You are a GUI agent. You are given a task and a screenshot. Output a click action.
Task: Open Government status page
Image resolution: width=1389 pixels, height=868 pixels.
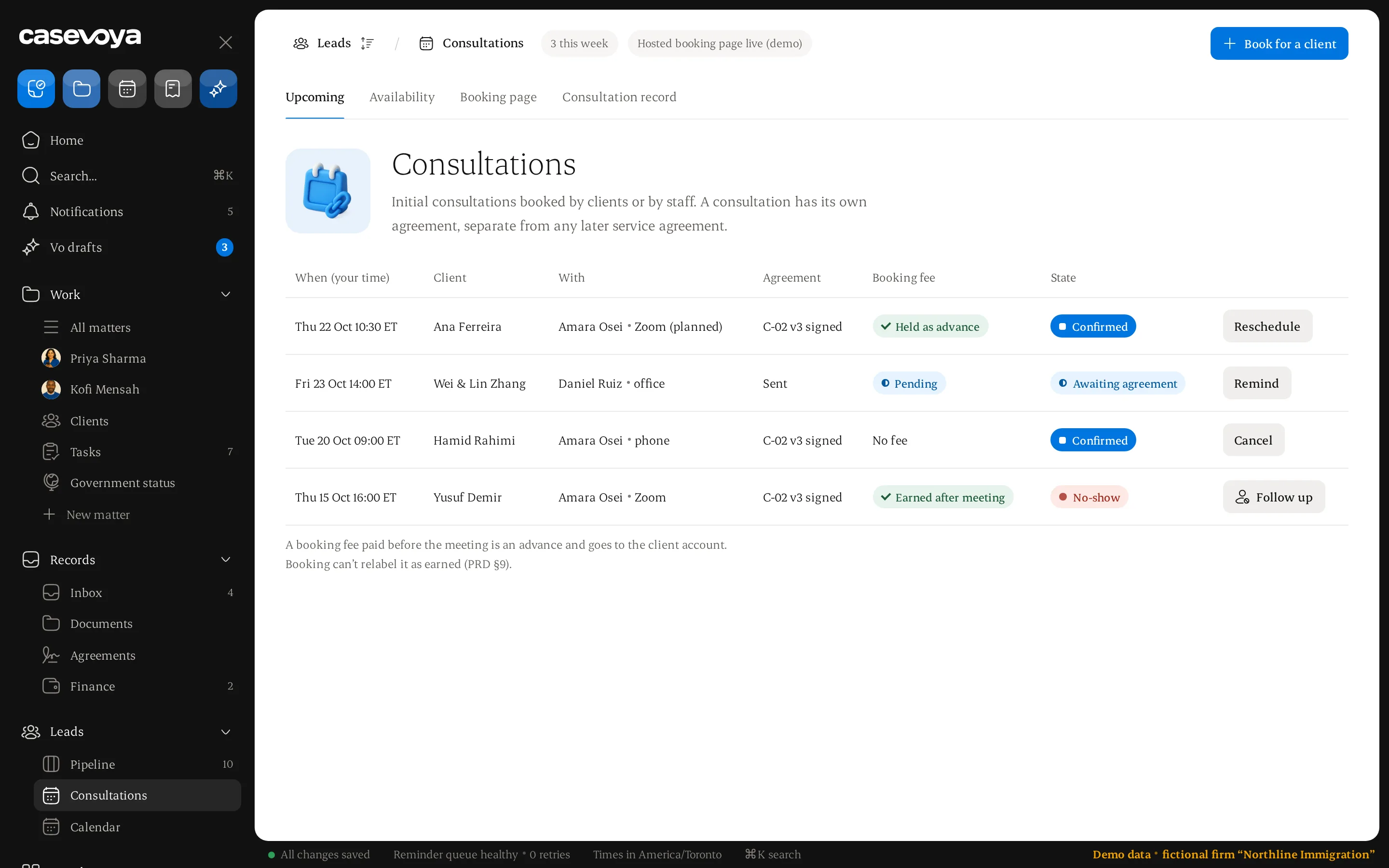(x=137, y=483)
